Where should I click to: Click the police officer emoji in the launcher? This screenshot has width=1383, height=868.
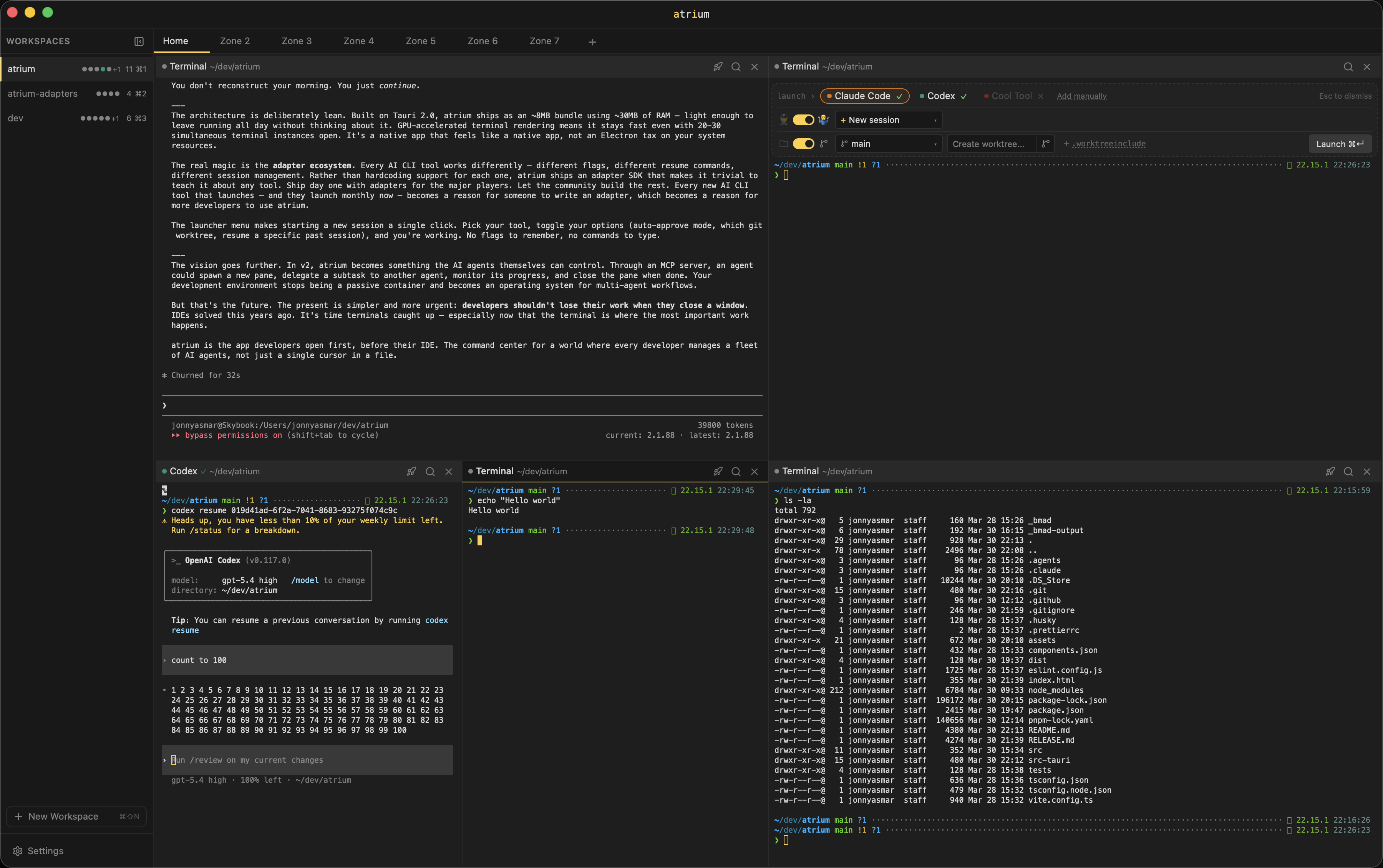(x=784, y=119)
